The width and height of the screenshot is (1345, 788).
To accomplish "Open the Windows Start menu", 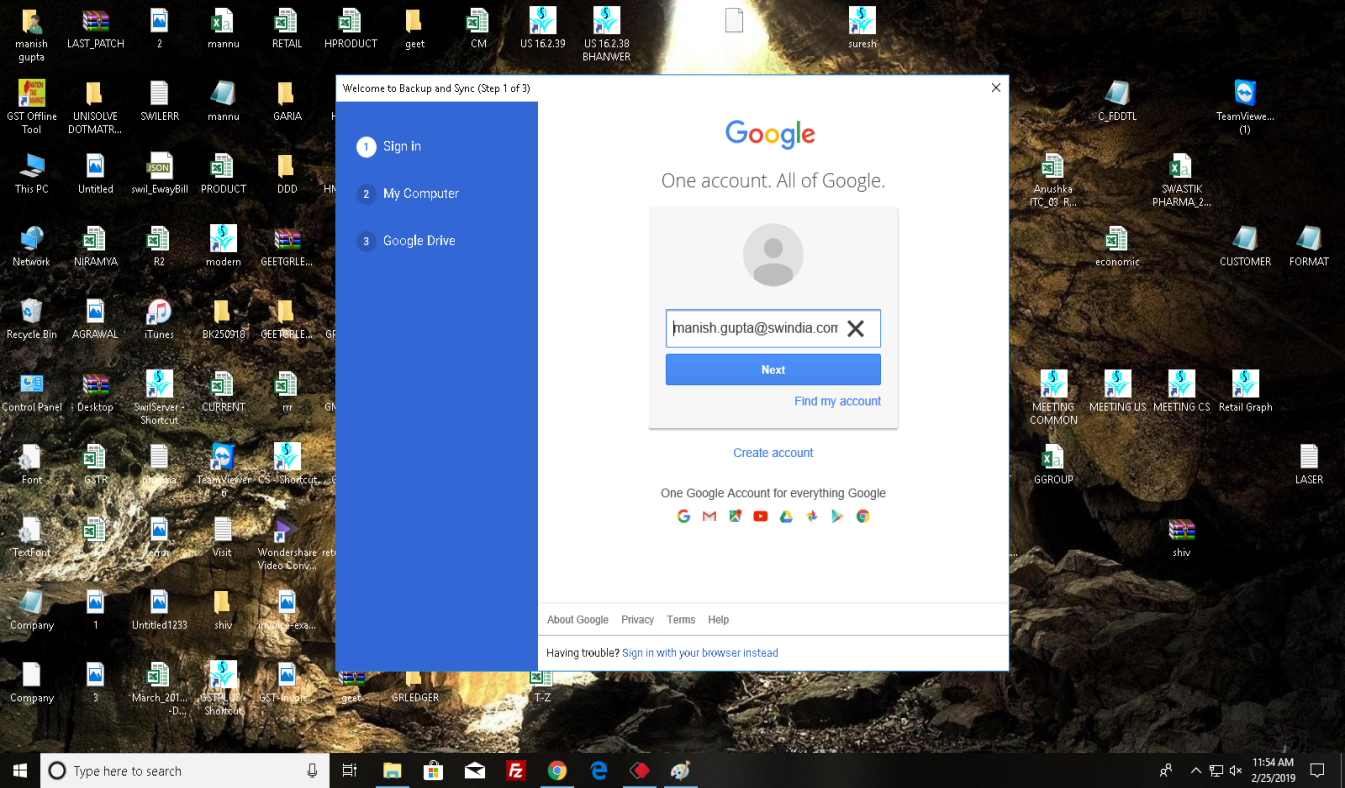I will (x=20, y=770).
